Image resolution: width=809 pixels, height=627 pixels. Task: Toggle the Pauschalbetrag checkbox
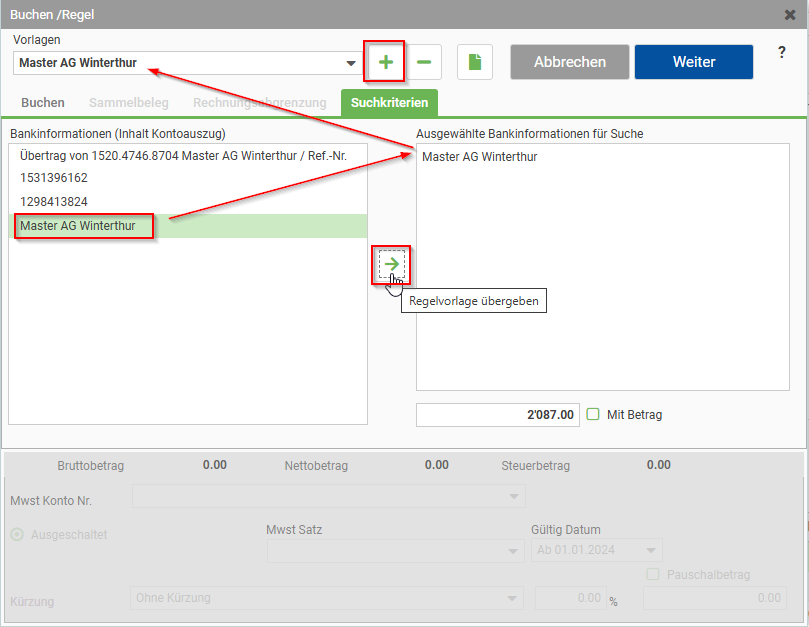coord(653,574)
